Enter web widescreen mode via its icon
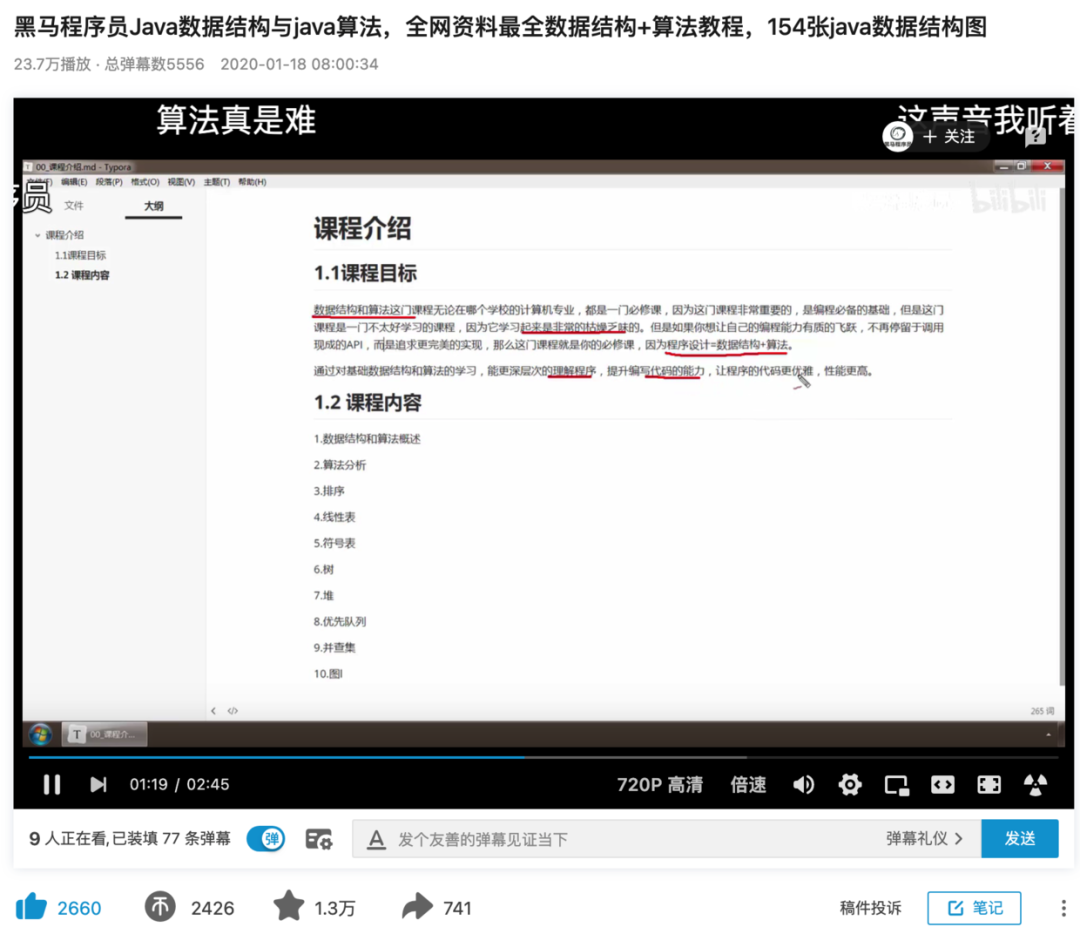This screenshot has height=934, width=1080. [x=942, y=785]
